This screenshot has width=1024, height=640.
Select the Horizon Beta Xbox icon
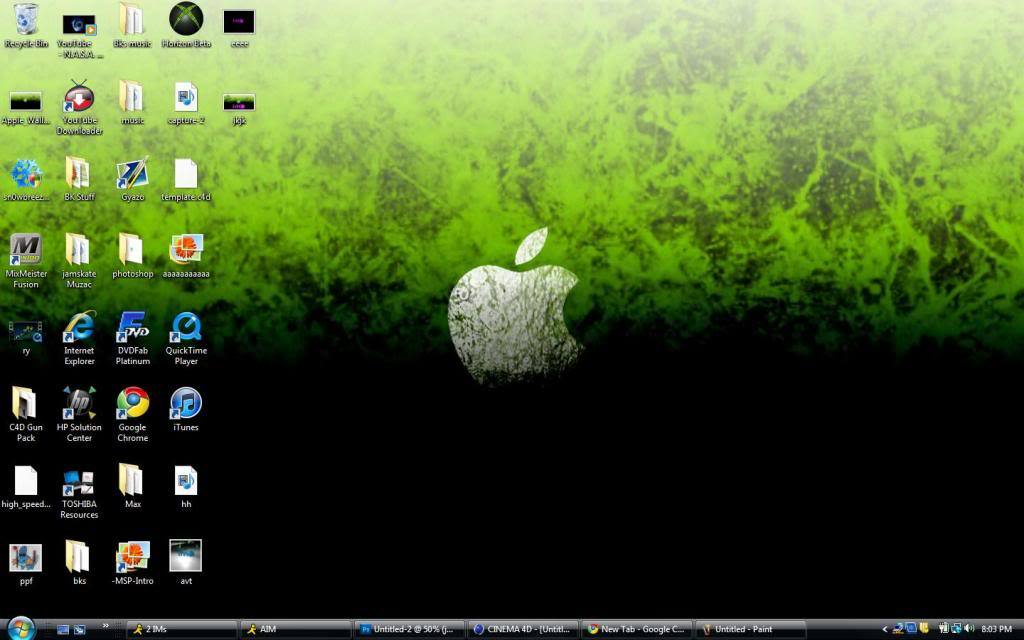pos(186,19)
